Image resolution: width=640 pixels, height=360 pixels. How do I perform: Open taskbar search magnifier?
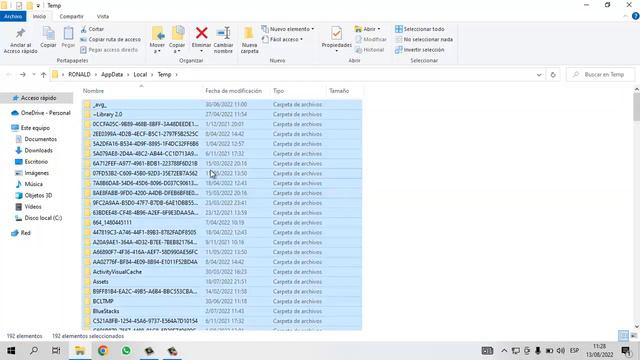[x=34, y=351]
